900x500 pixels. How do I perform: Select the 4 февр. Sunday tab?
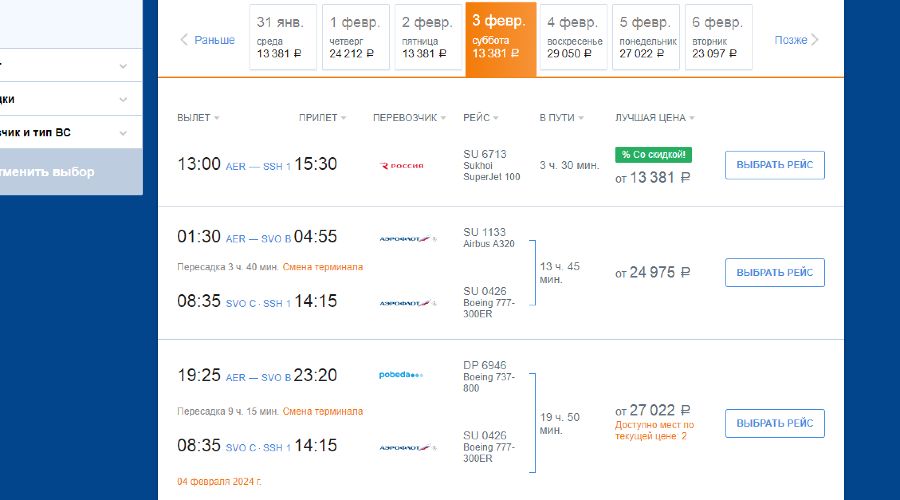[573, 38]
